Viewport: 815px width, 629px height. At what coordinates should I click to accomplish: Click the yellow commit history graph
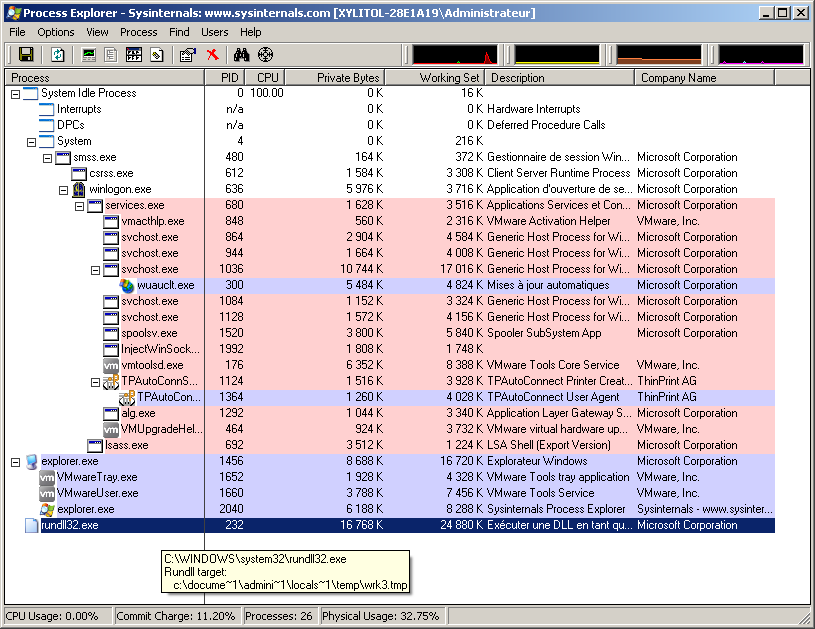557,55
